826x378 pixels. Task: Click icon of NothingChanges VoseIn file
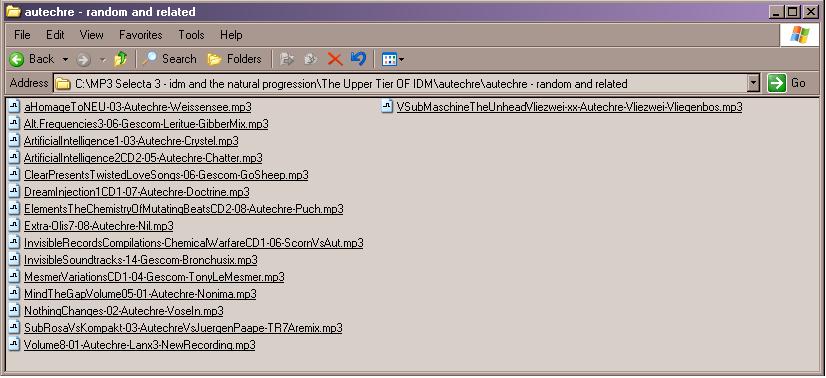(15, 311)
